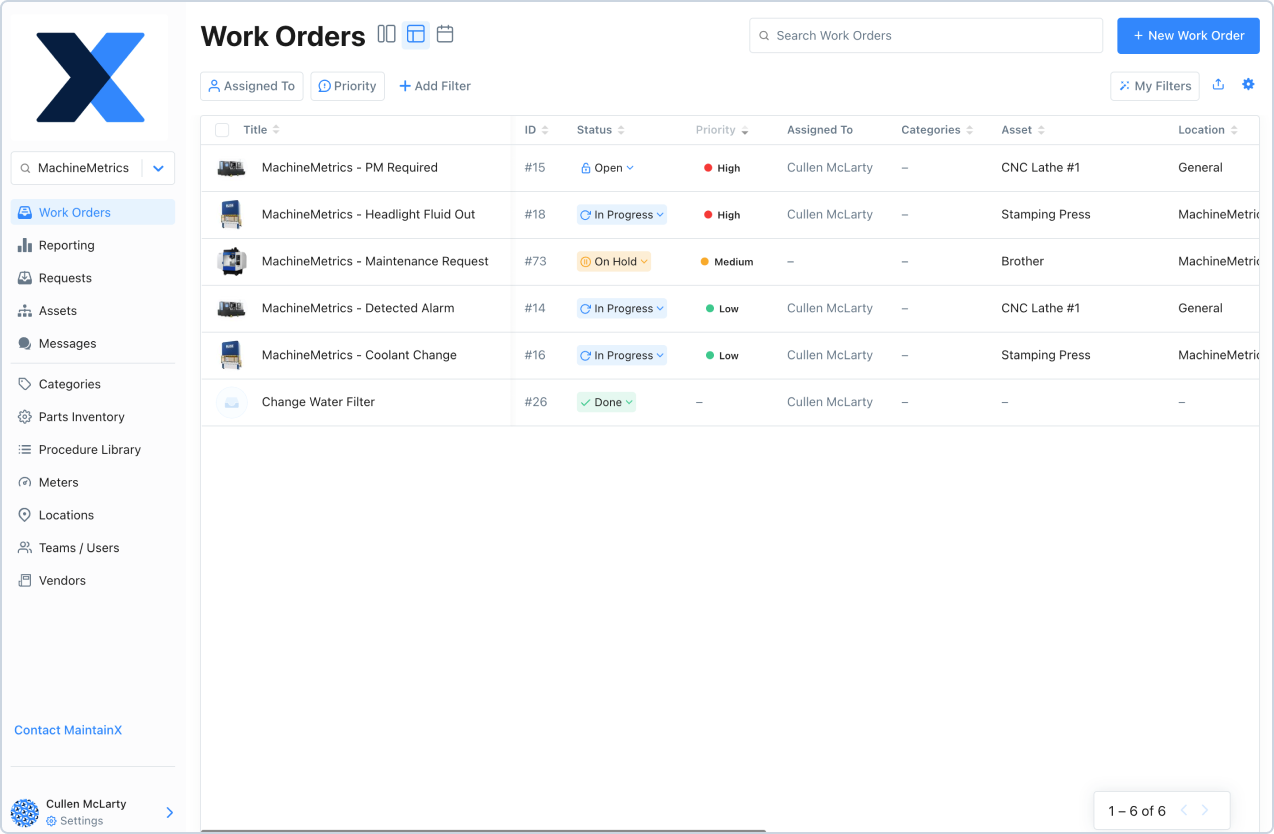Image resolution: width=1274 pixels, height=834 pixels.
Task: Click the Messages bubble icon in sidebar
Action: (x=25, y=343)
